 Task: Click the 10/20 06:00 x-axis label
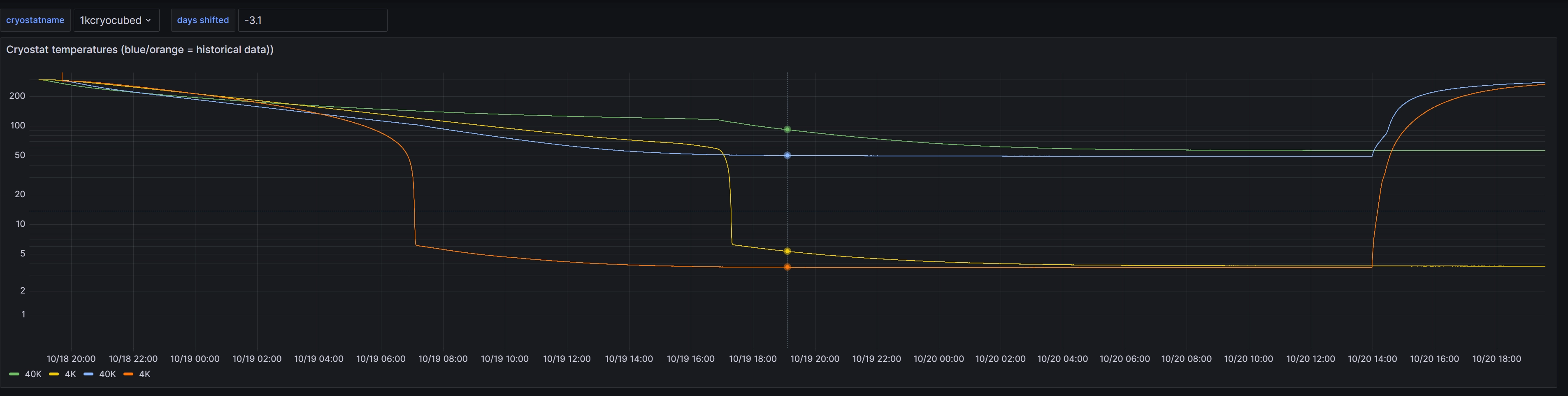tap(1125, 359)
